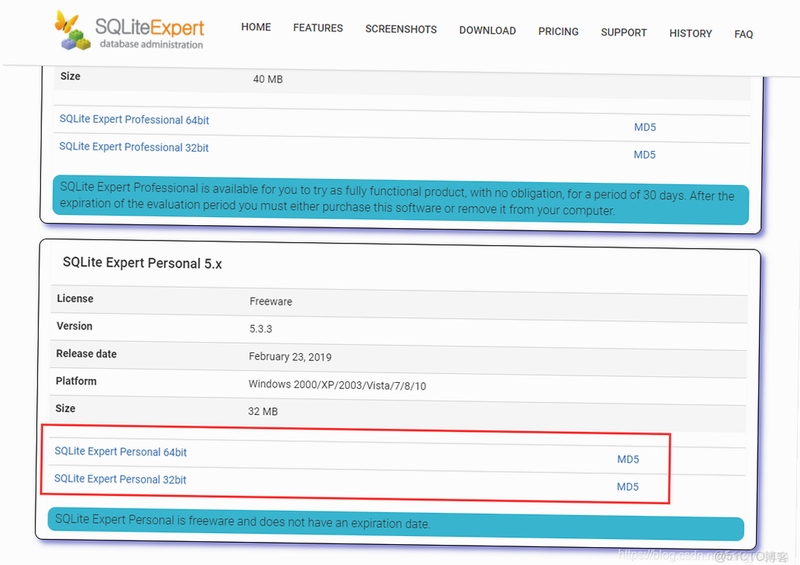Select the release date 'February 23, 2019'
Viewport: 800px width, 565px height.
point(290,357)
